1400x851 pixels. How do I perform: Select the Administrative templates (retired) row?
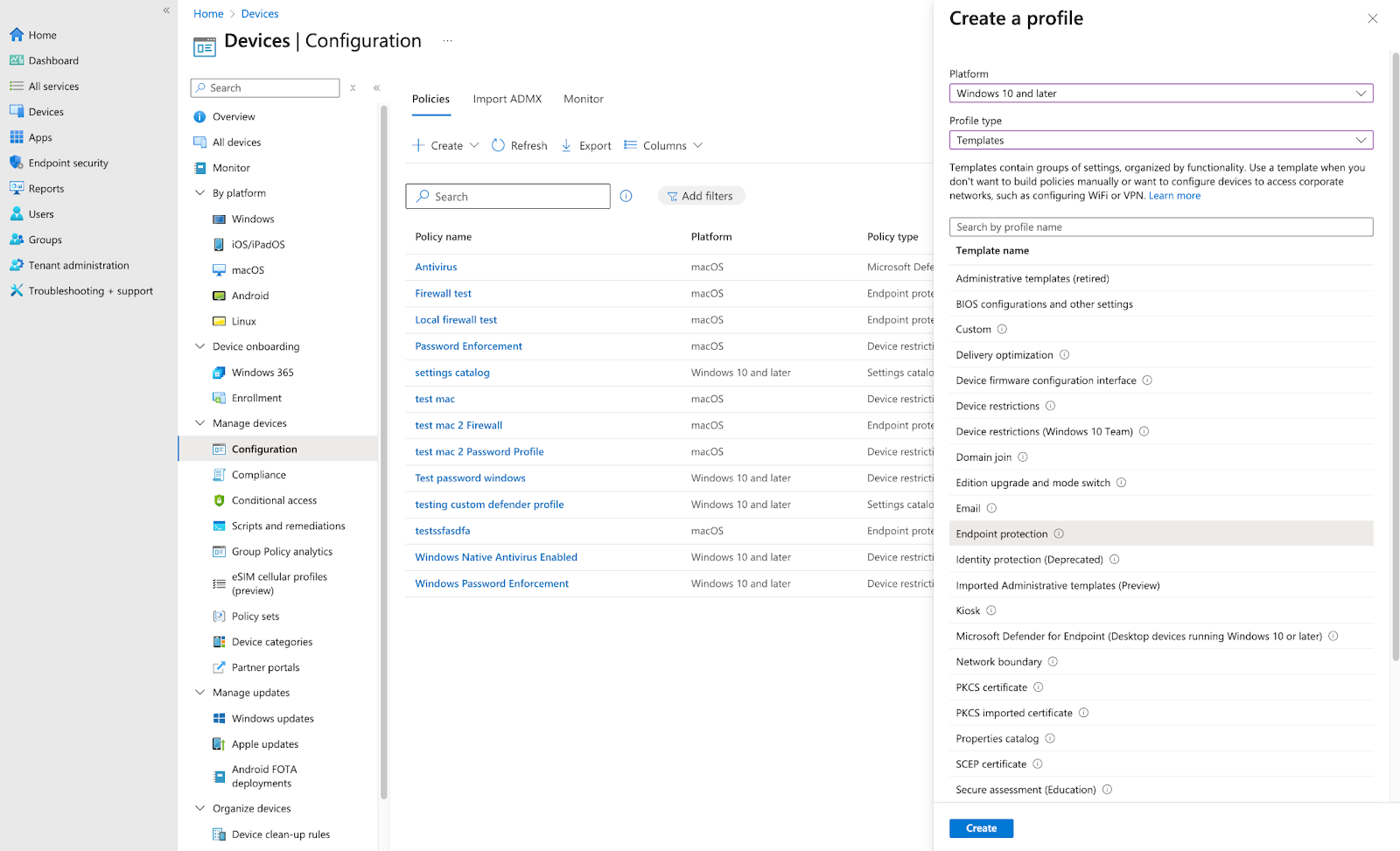click(1161, 278)
